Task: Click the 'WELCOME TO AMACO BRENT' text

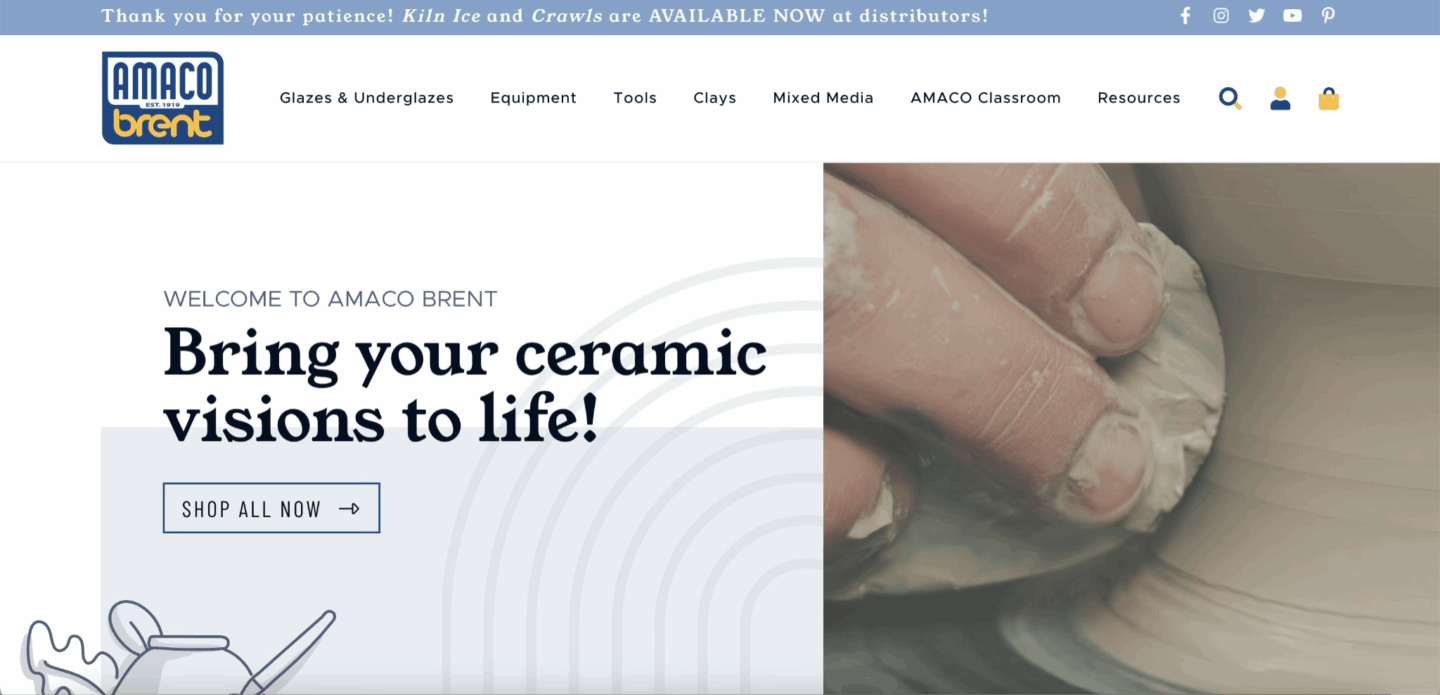Action: coord(330,299)
